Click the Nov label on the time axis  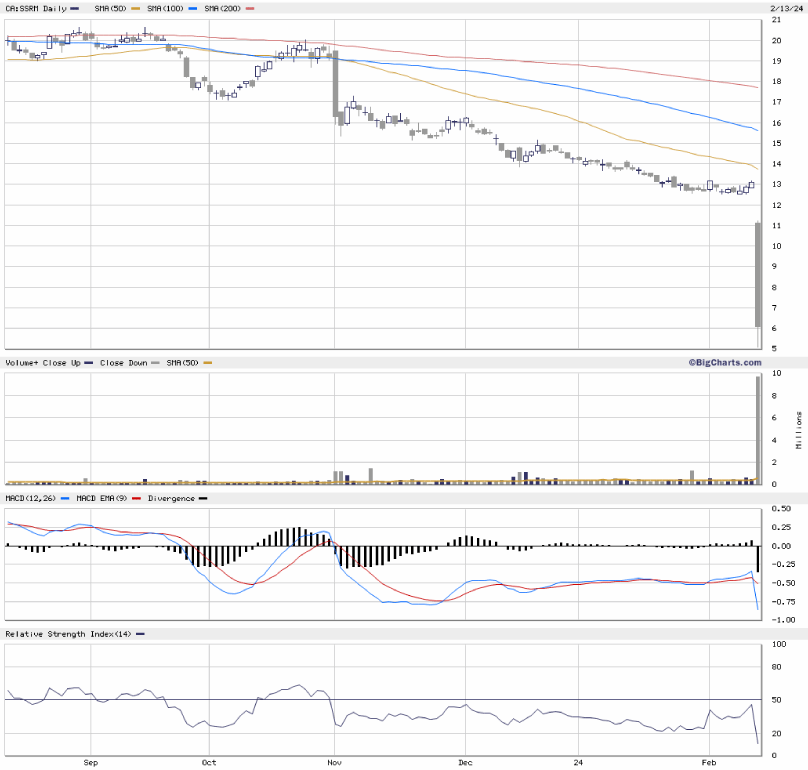tap(334, 760)
